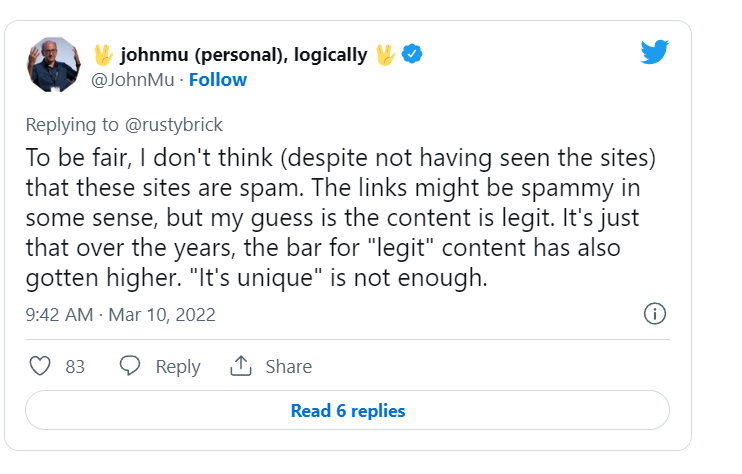Open the JohnMu profile avatar photo
This screenshot has height=474, width=742.
[53, 66]
